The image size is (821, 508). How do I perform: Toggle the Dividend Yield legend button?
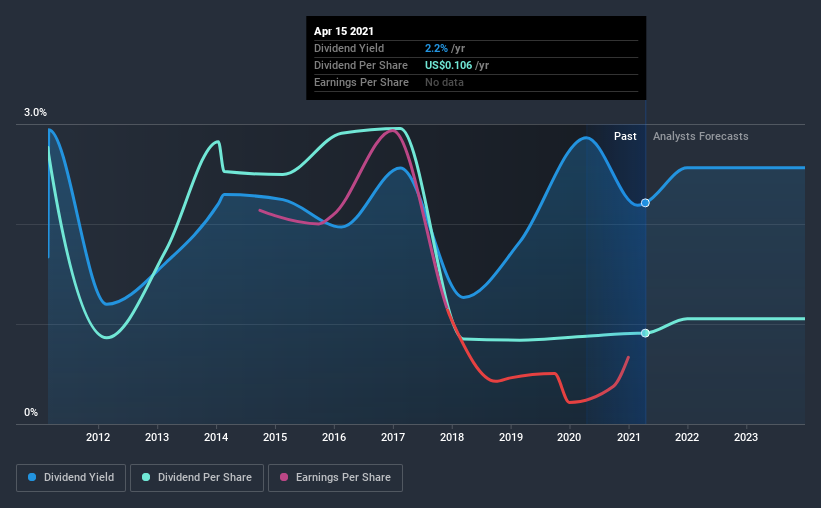71,478
